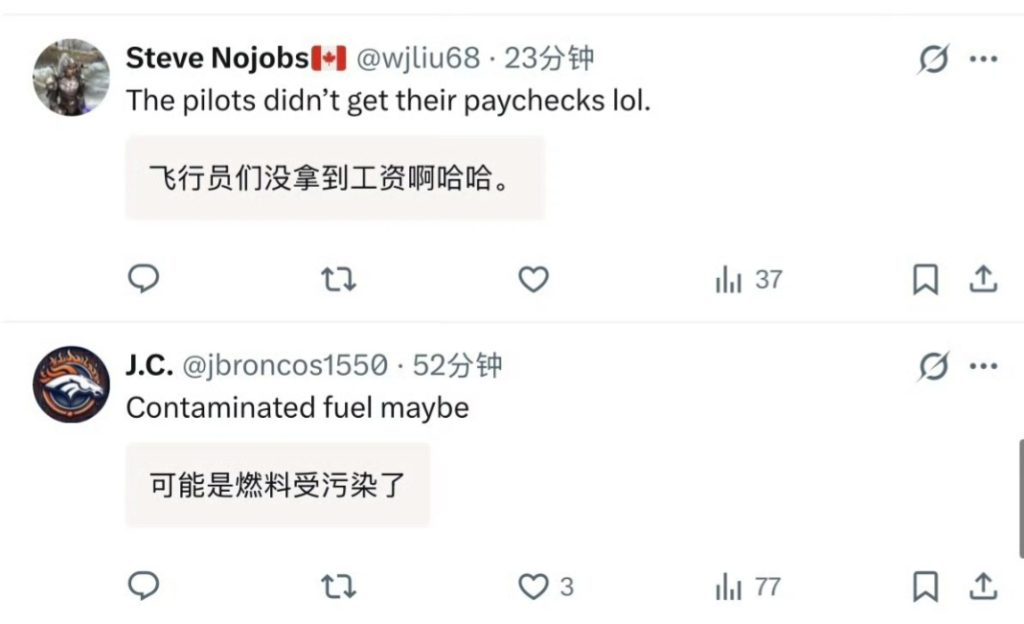Open more options on Steve Nojobs' tweet

[x=984, y=59]
